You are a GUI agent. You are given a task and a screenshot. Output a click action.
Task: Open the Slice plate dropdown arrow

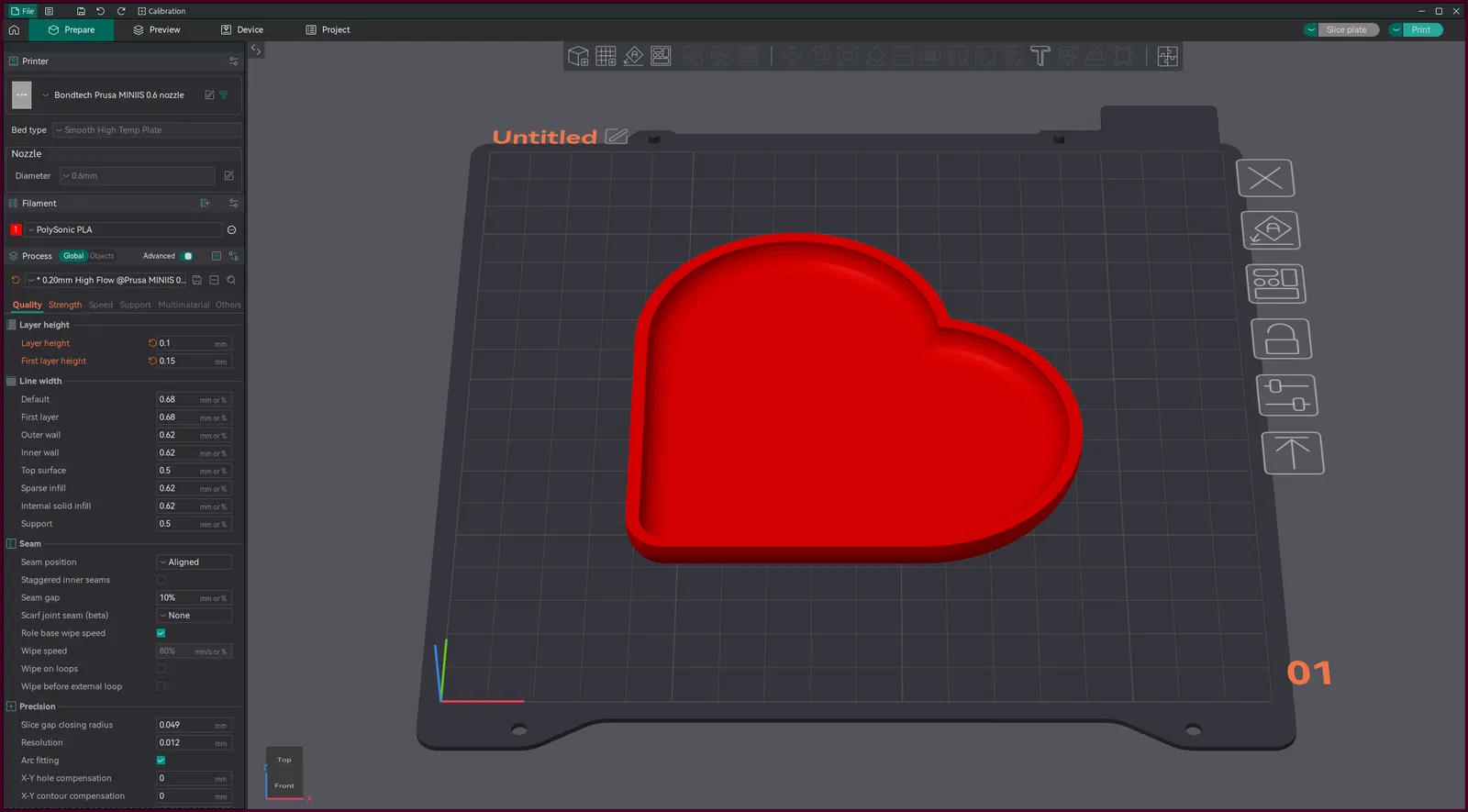tap(1310, 30)
